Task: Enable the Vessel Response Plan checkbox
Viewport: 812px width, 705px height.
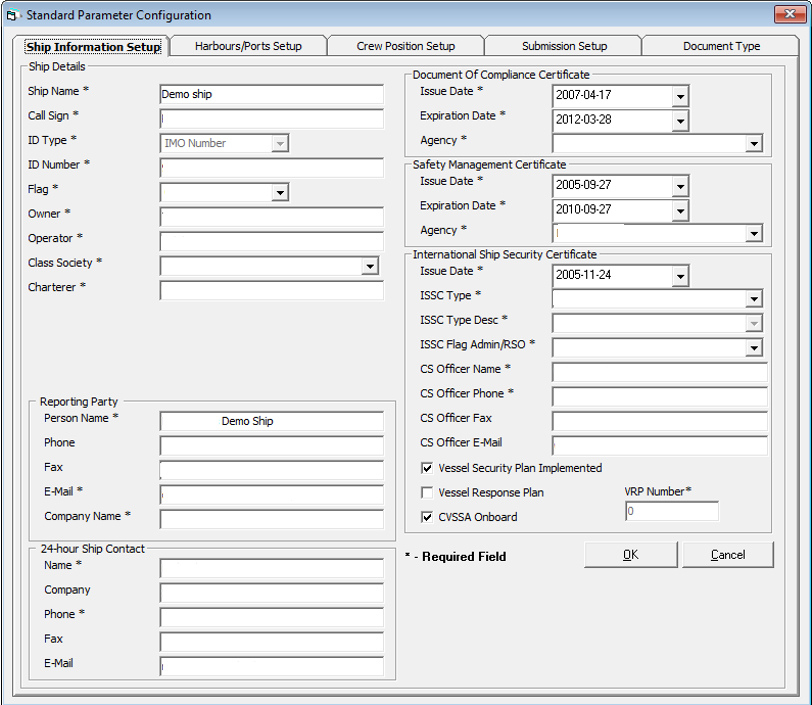Action: coord(427,491)
